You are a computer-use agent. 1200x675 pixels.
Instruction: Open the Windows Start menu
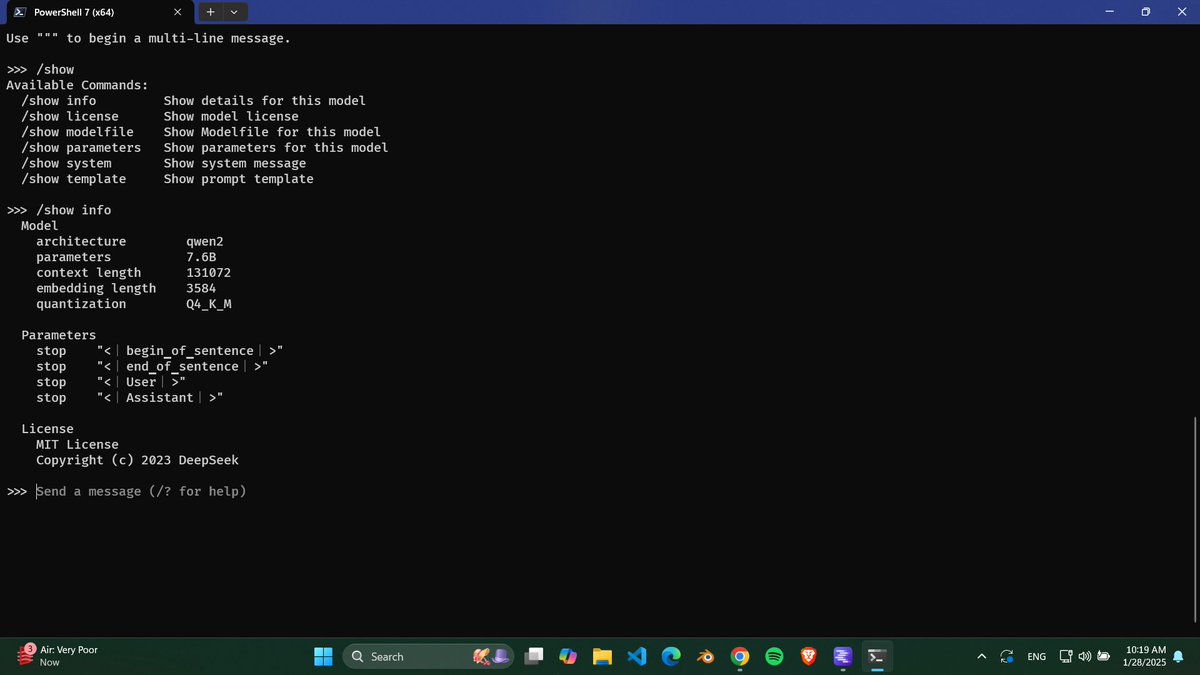(x=323, y=656)
